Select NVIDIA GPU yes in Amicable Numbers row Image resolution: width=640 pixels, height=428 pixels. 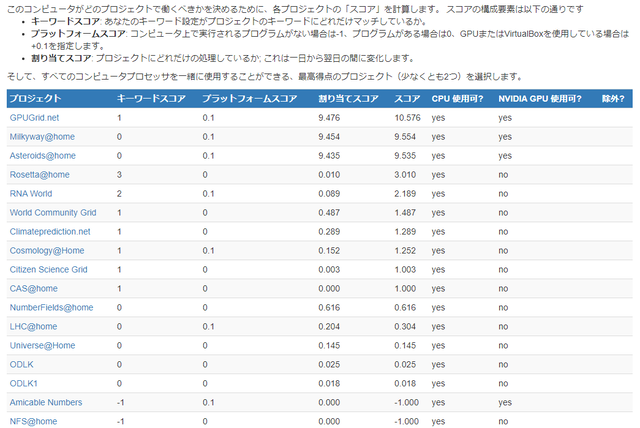[505, 402]
